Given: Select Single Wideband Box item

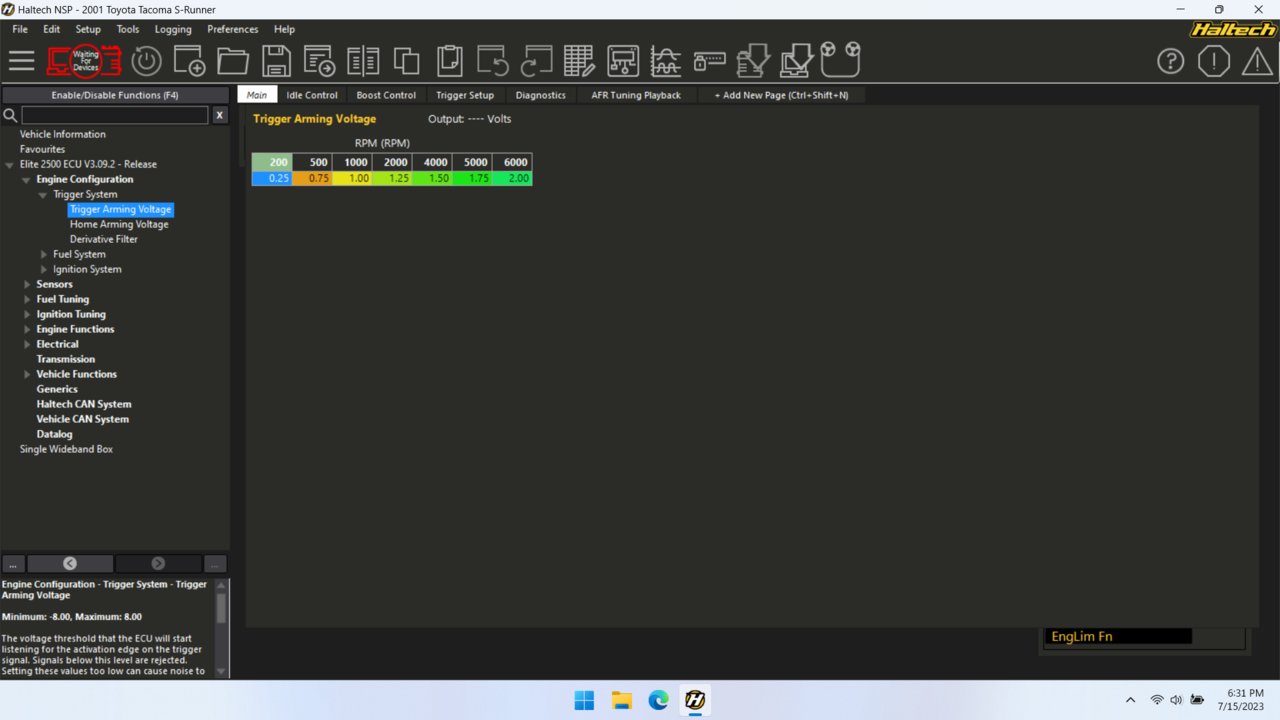Looking at the screenshot, I should [x=66, y=449].
